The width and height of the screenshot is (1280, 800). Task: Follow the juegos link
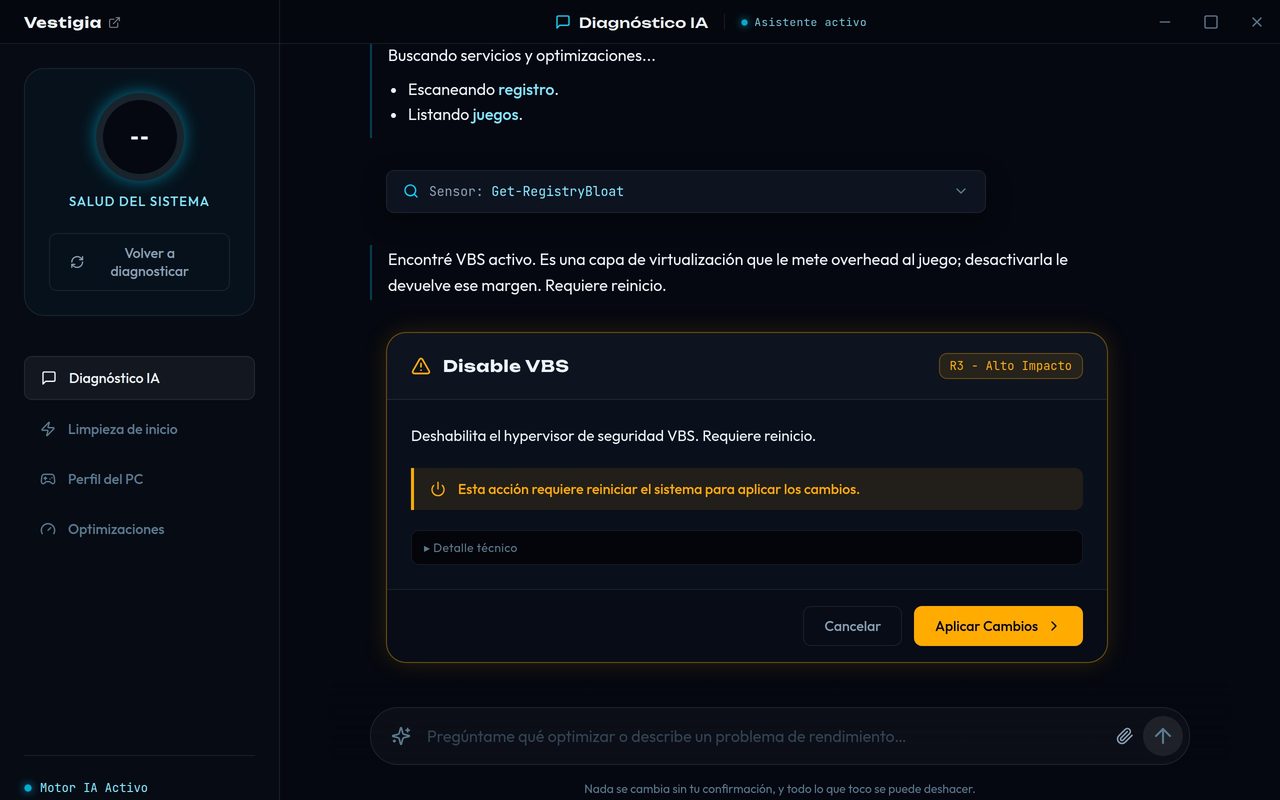(495, 114)
